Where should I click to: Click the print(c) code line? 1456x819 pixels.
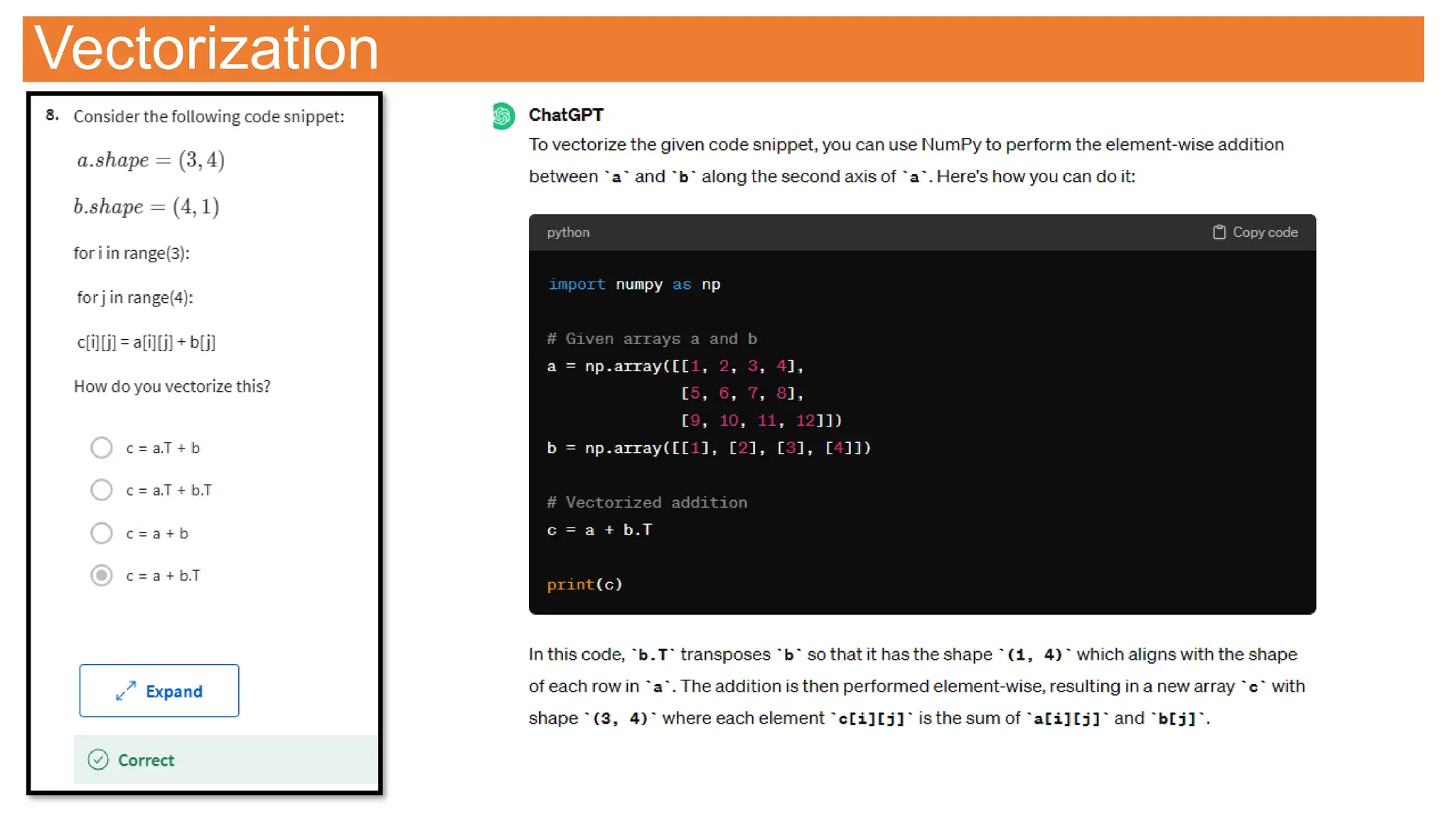(584, 584)
